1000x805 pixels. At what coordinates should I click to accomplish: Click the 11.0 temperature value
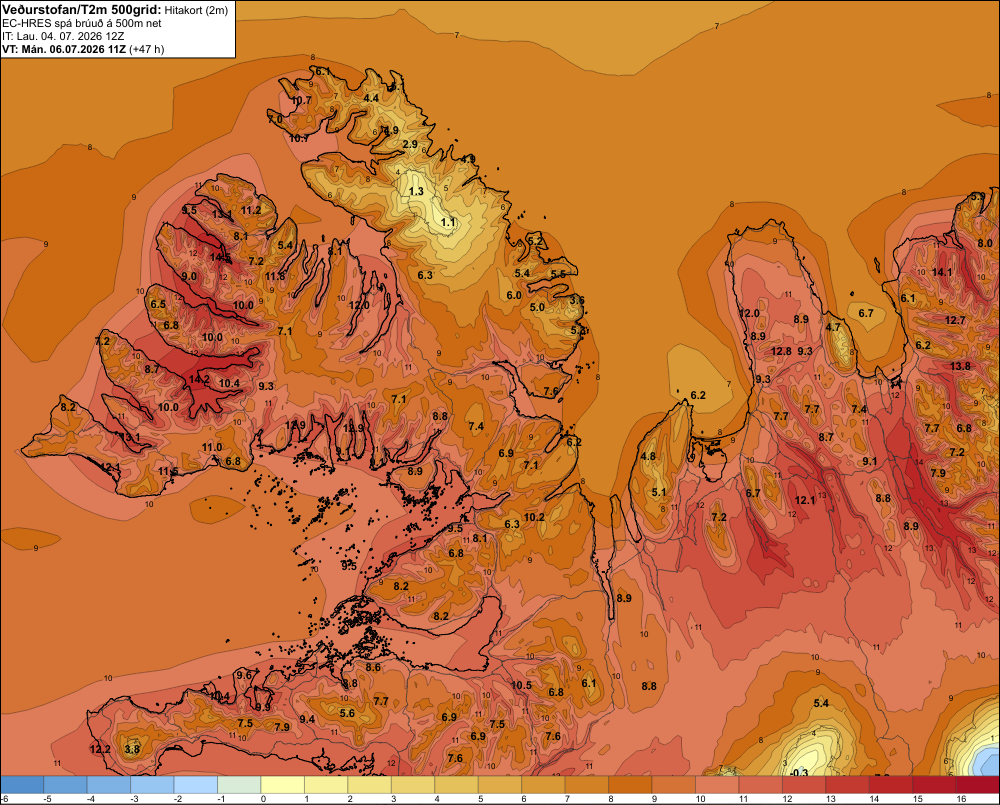pos(212,447)
